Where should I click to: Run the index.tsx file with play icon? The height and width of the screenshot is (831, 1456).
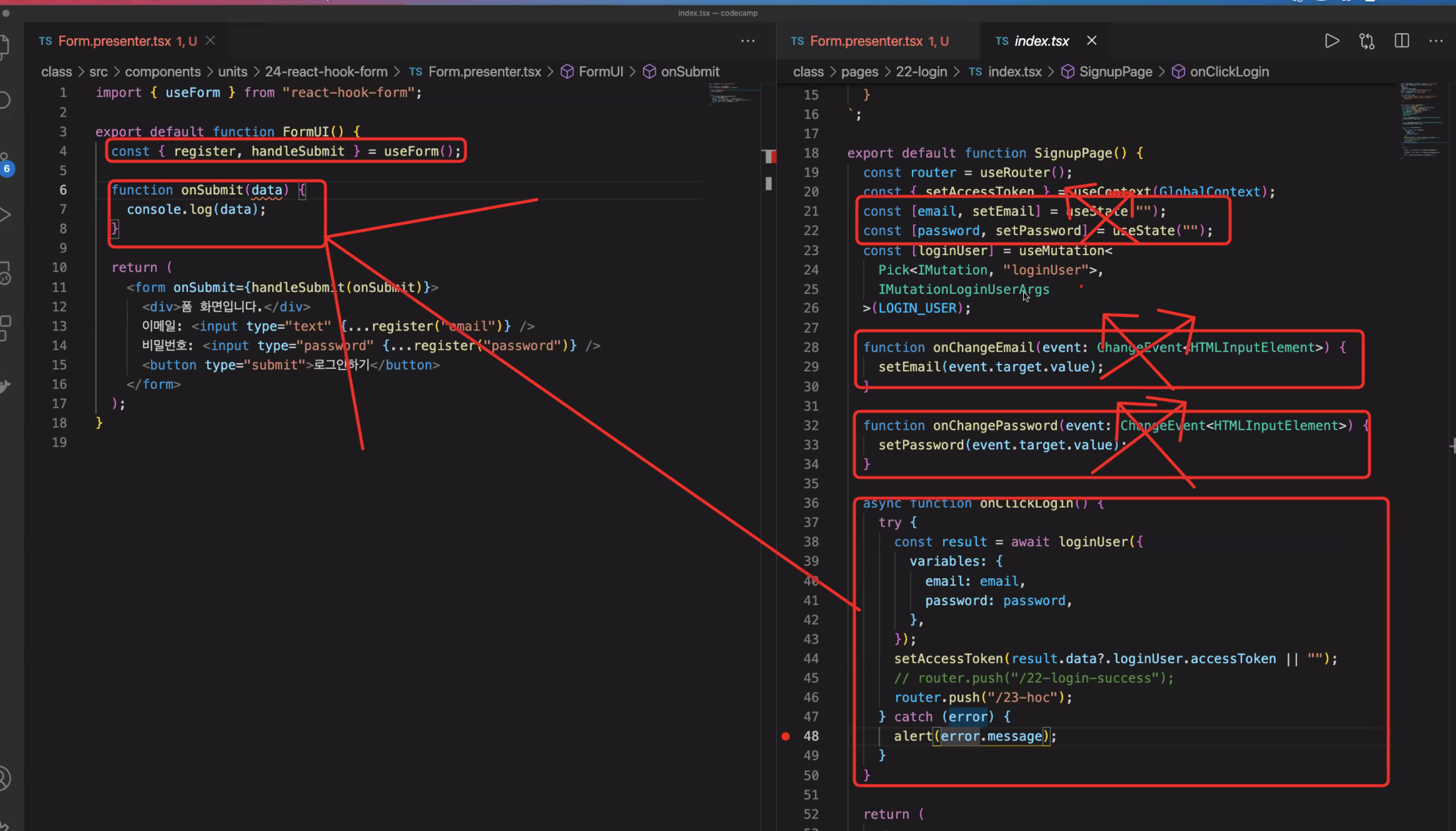tap(1332, 41)
